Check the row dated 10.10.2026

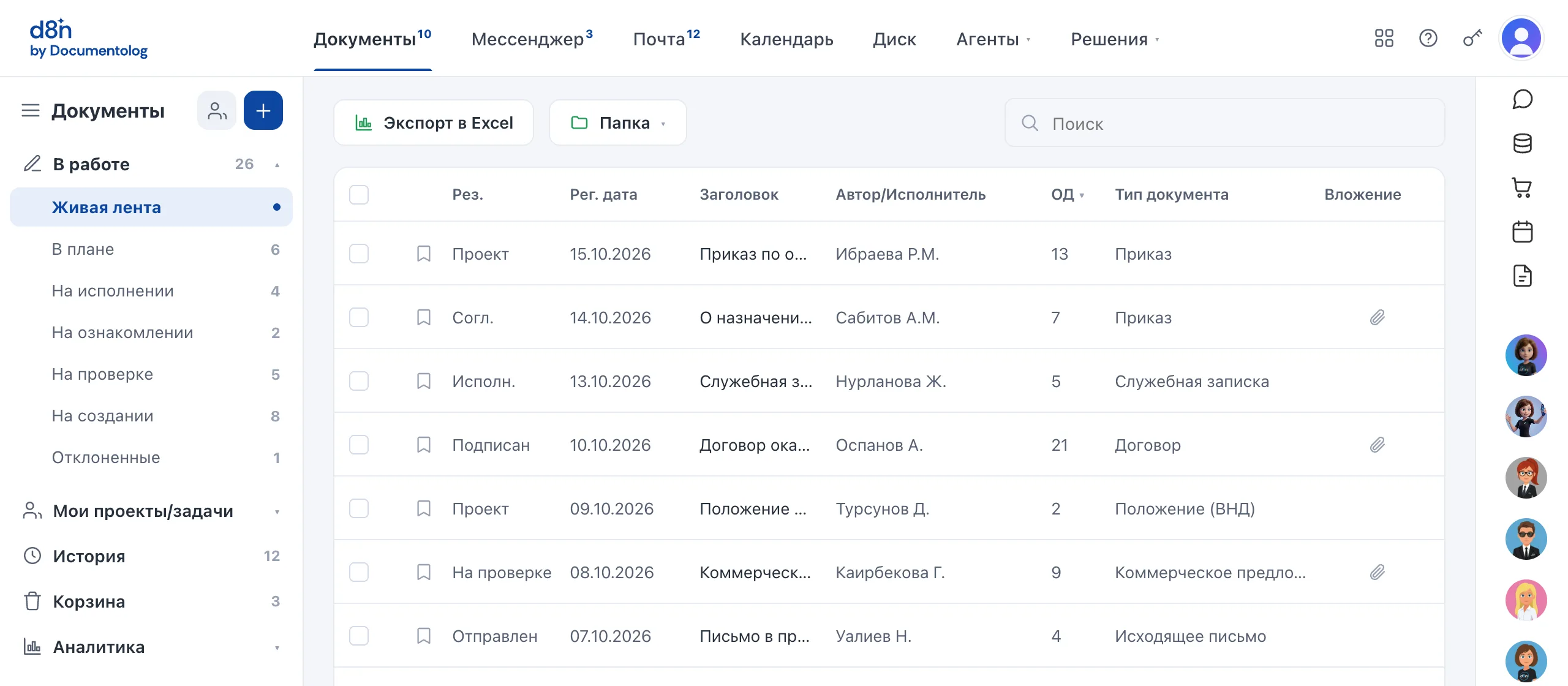point(359,445)
